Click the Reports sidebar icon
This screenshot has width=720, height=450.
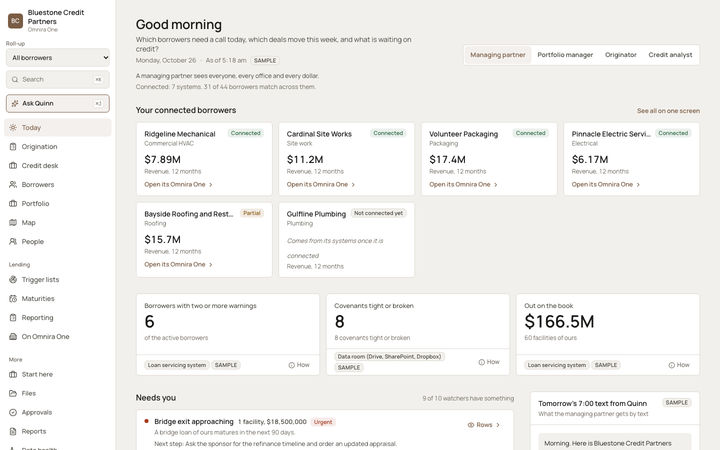point(13,431)
